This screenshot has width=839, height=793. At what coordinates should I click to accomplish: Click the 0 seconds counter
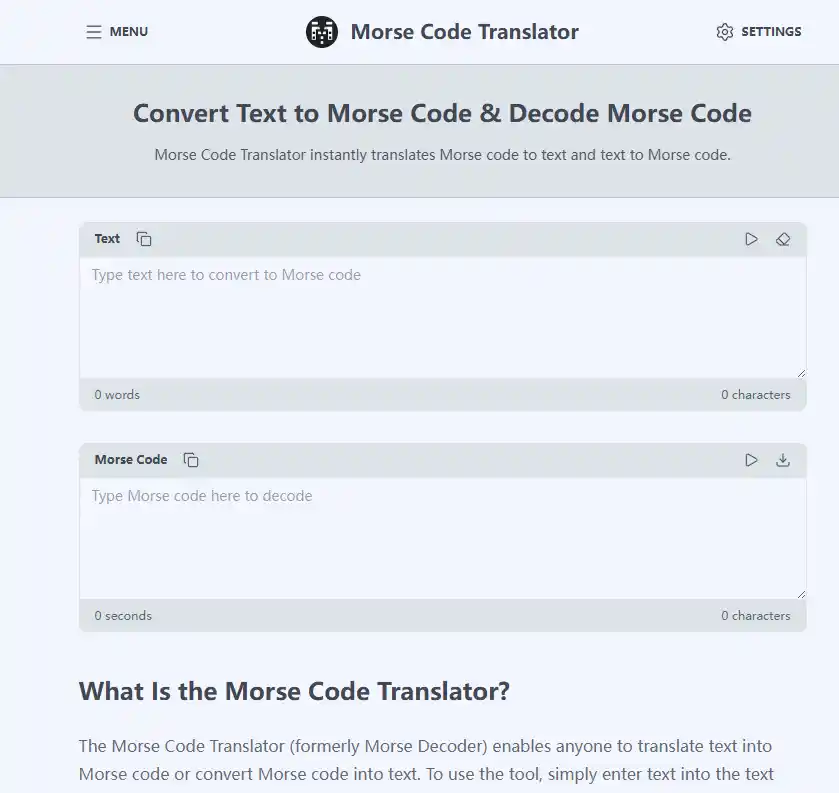pos(122,615)
